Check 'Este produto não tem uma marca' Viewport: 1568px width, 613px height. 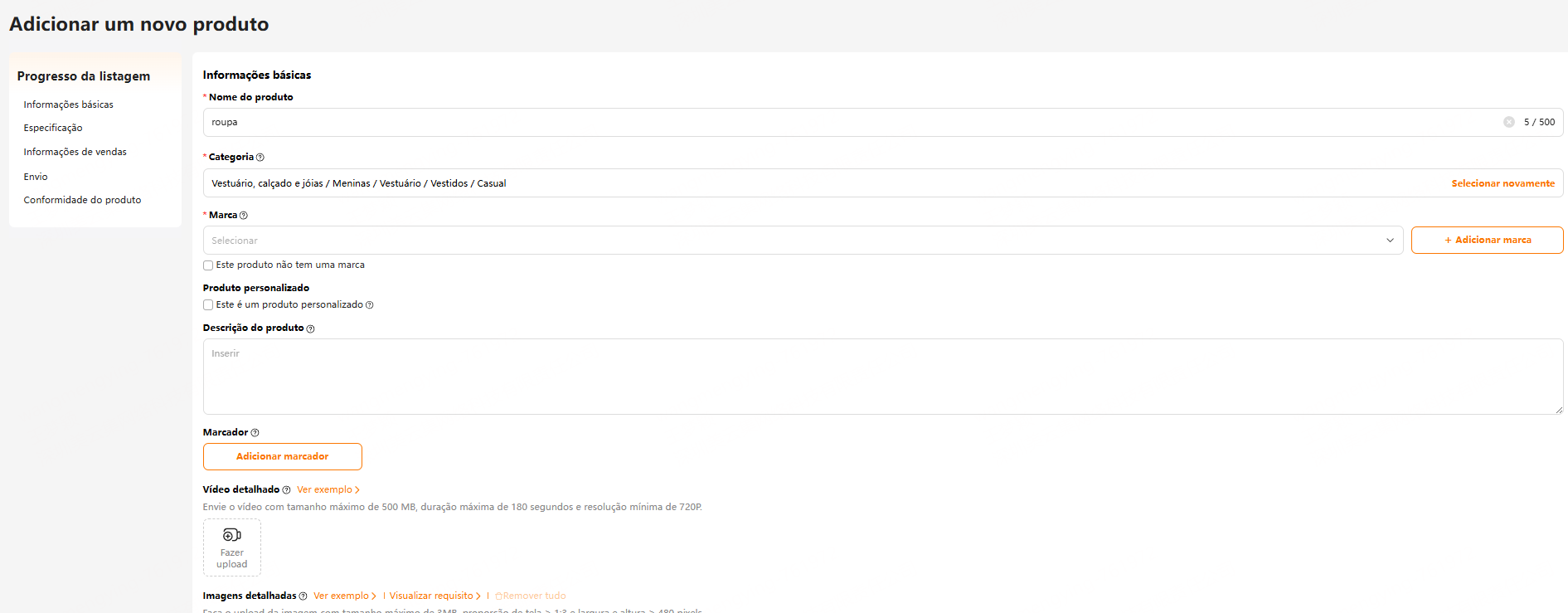pos(208,265)
